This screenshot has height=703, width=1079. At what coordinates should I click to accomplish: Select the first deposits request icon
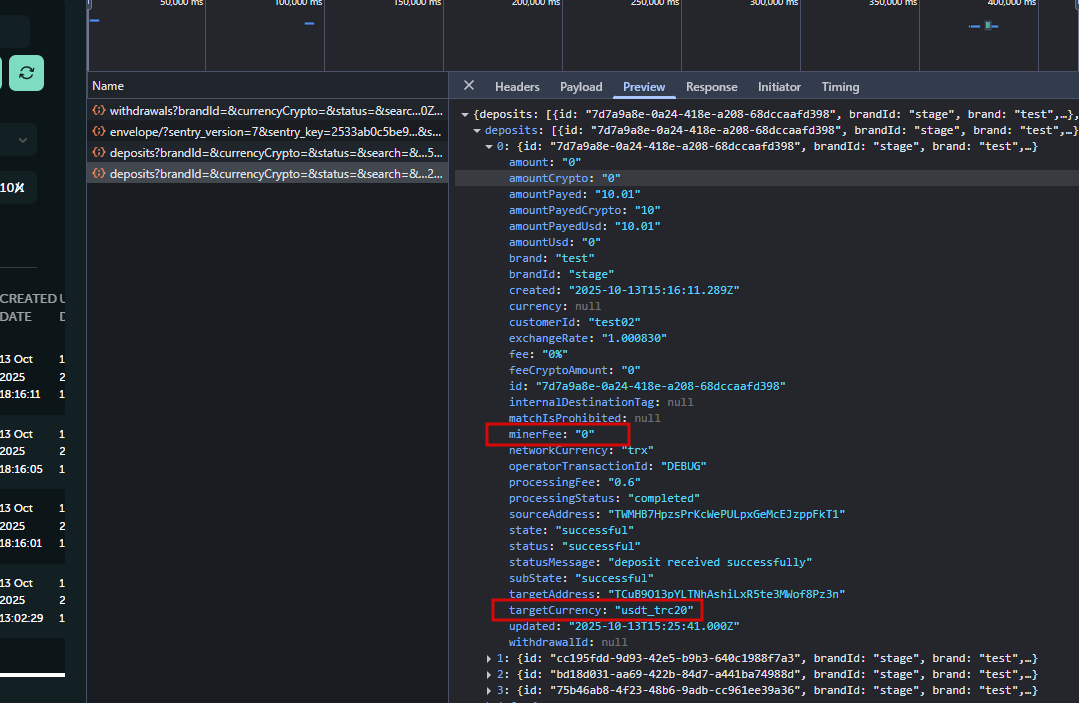tap(98, 152)
